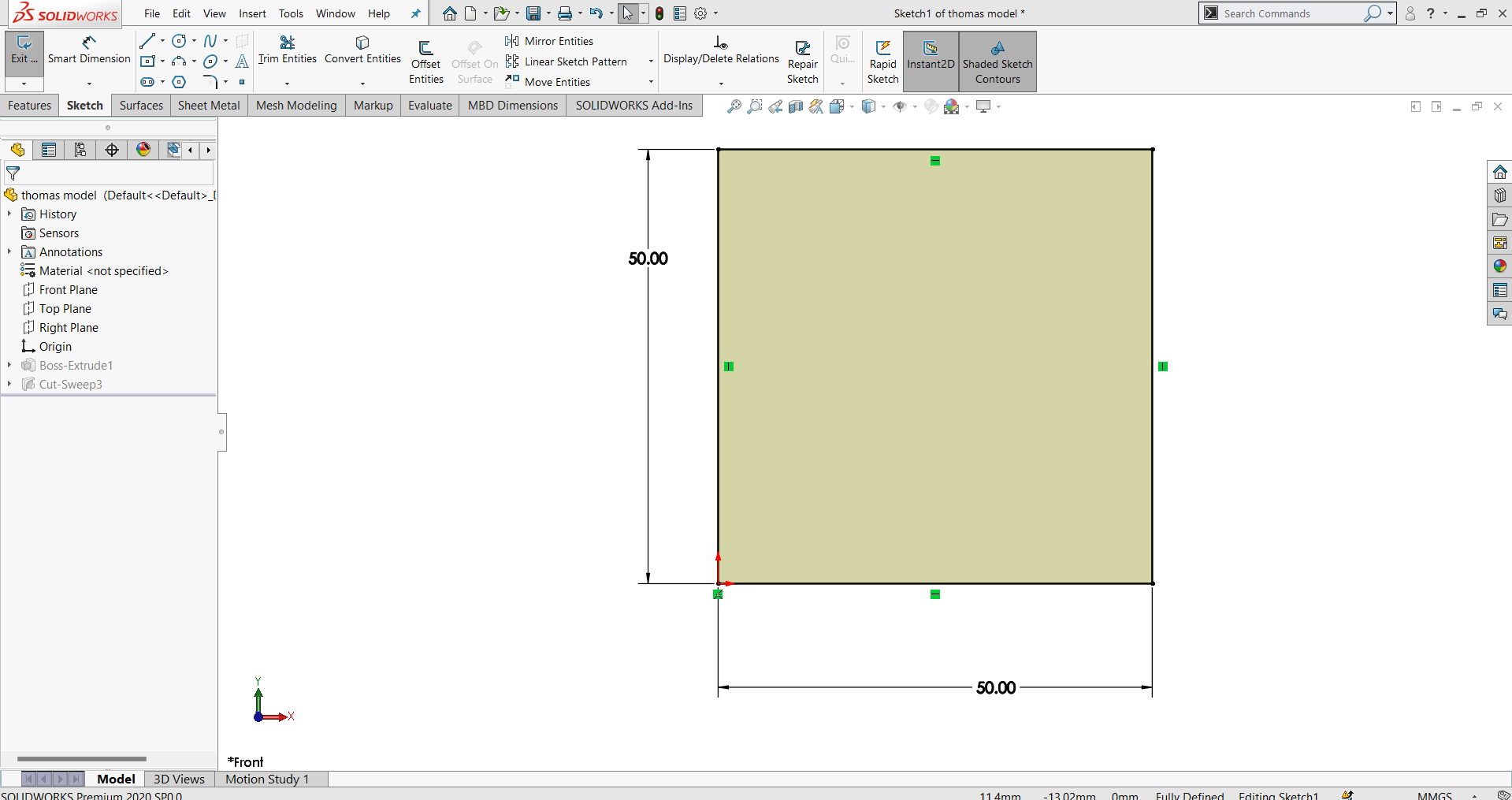
Task: Select the Centerpoint Arc tool
Action: click(180, 61)
